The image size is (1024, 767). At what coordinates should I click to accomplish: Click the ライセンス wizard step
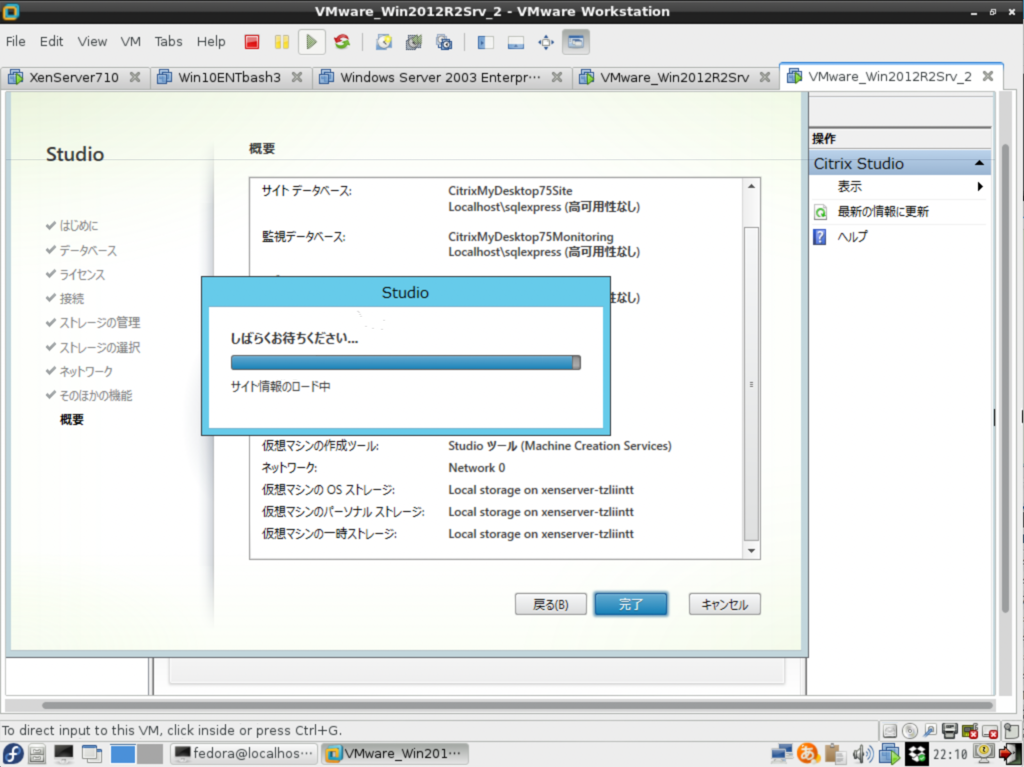[82, 274]
